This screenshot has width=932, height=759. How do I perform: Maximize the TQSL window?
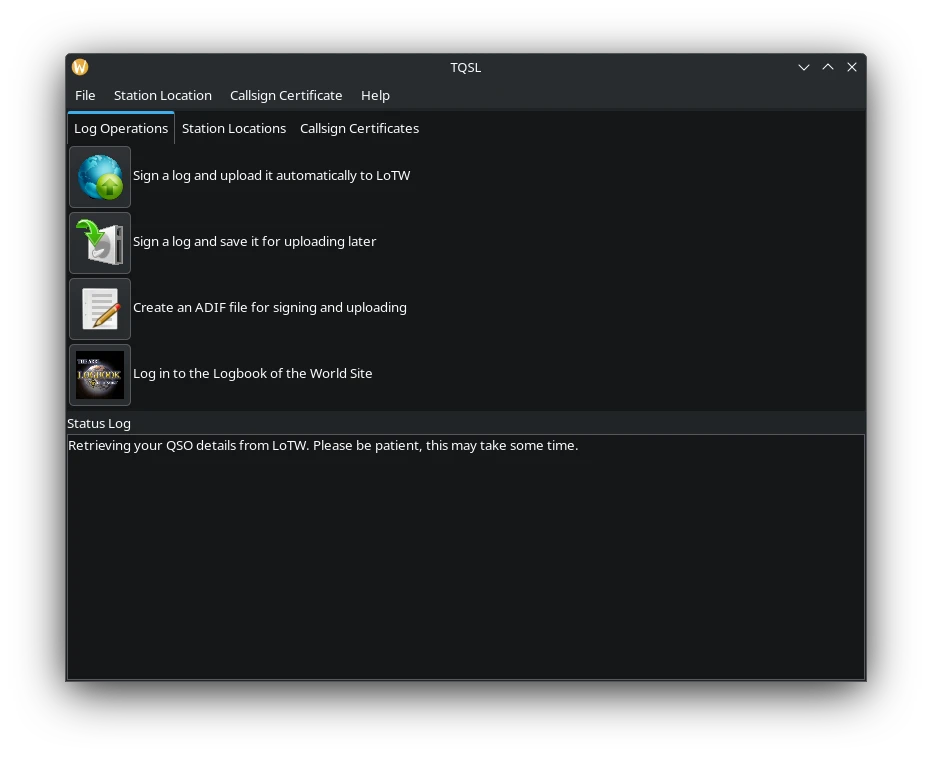point(828,67)
